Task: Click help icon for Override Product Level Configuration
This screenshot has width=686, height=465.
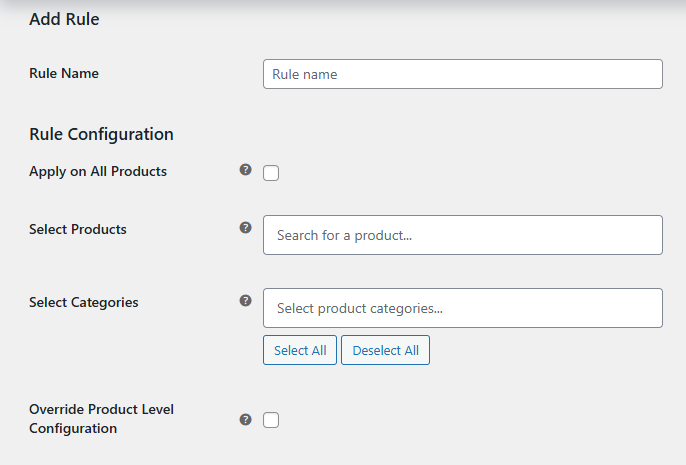Action: 245,419
